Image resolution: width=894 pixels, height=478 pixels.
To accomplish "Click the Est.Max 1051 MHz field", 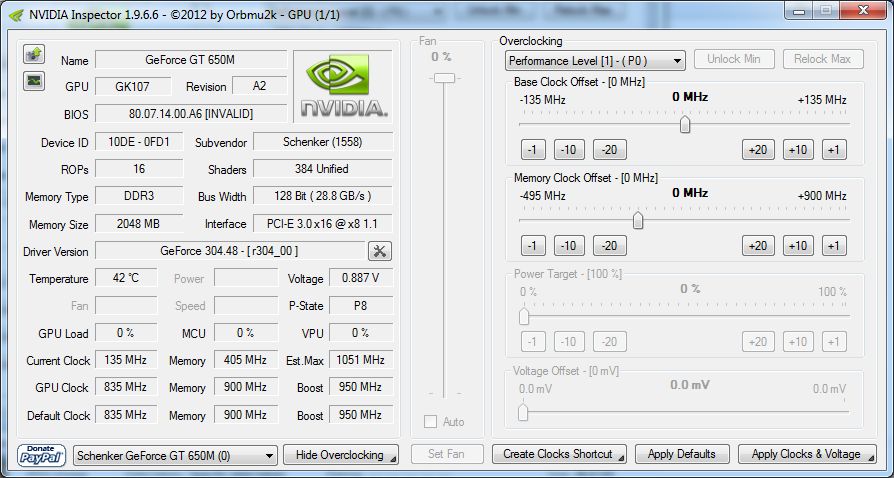I will [361, 360].
